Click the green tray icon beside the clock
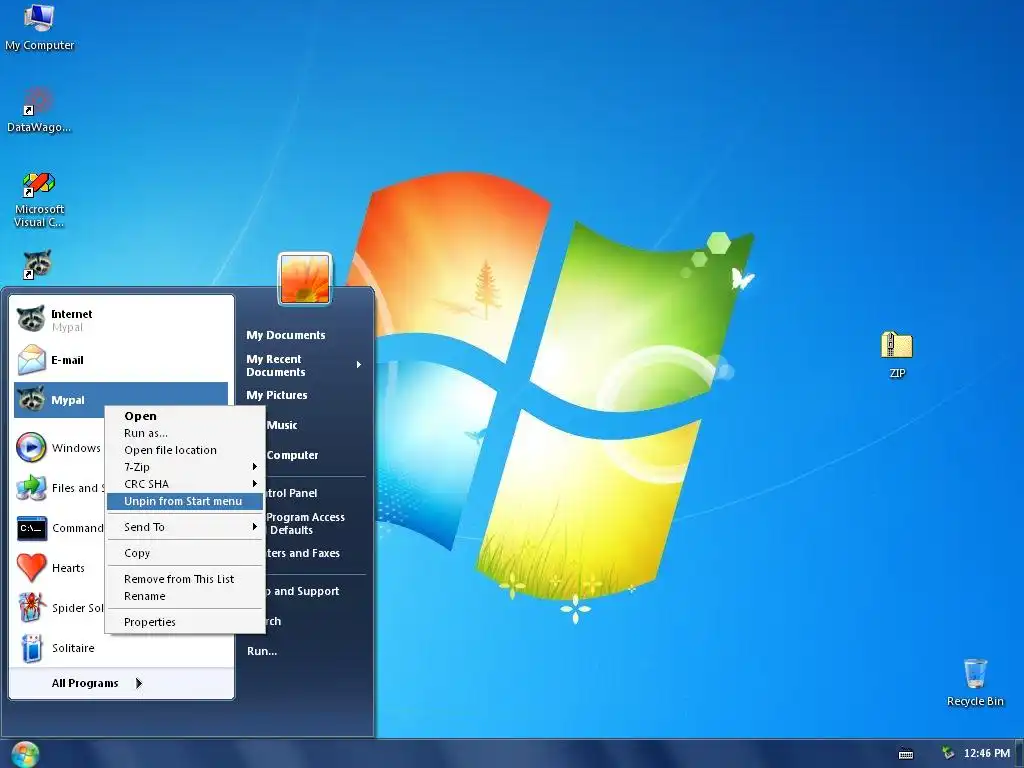Viewport: 1024px width, 768px height. [948, 753]
